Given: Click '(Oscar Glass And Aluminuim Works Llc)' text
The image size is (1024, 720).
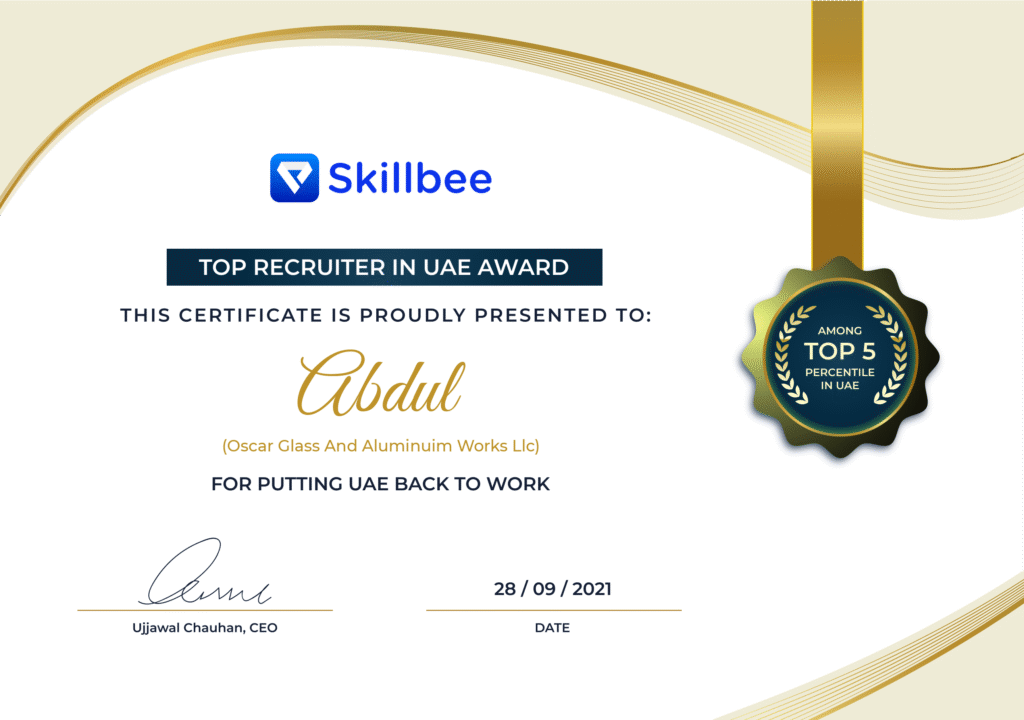Looking at the screenshot, I should [381, 446].
